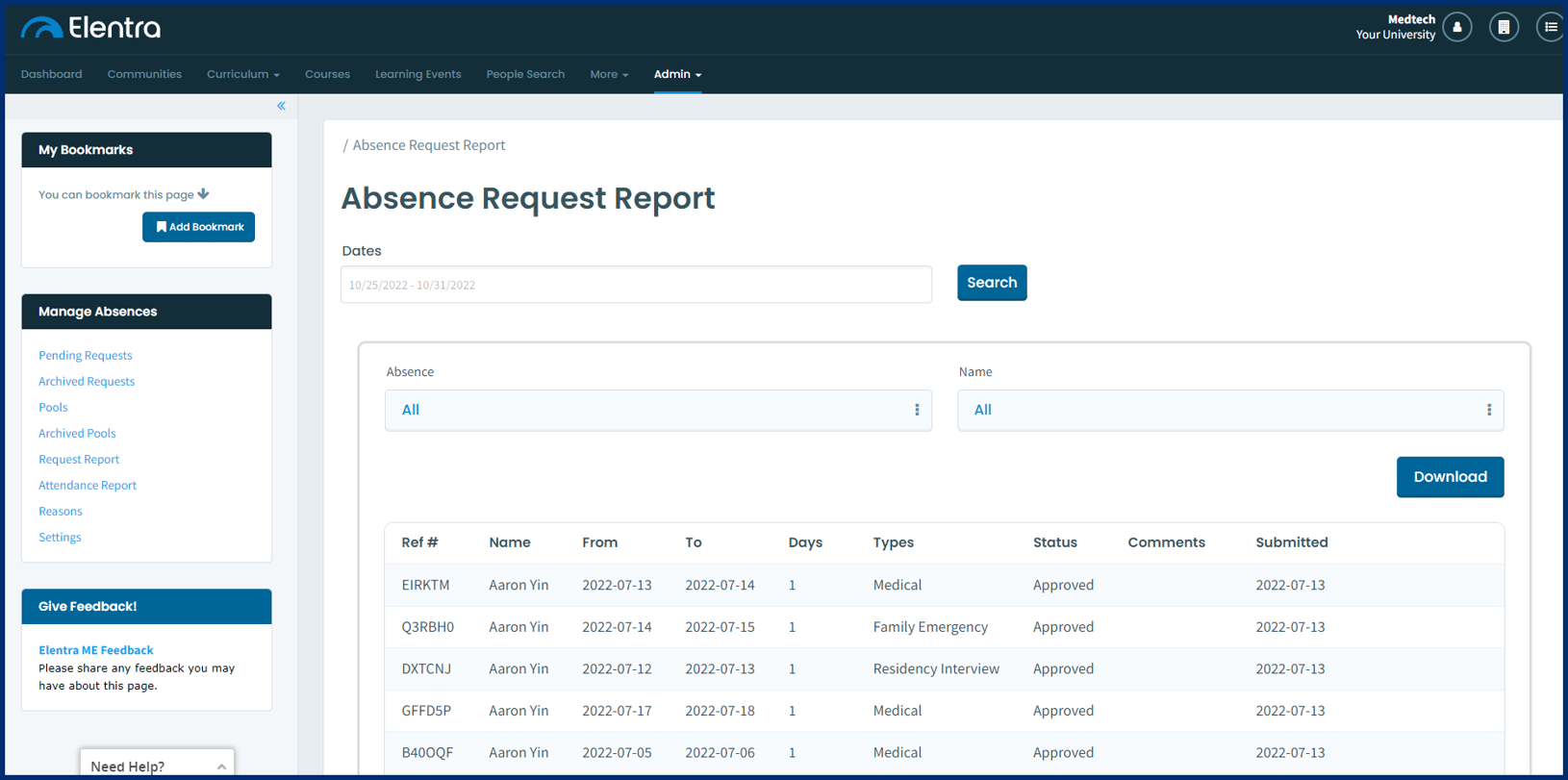This screenshot has height=780, width=1568.
Task: Open the list menu icon at top right
Action: pyautogui.click(x=1550, y=27)
